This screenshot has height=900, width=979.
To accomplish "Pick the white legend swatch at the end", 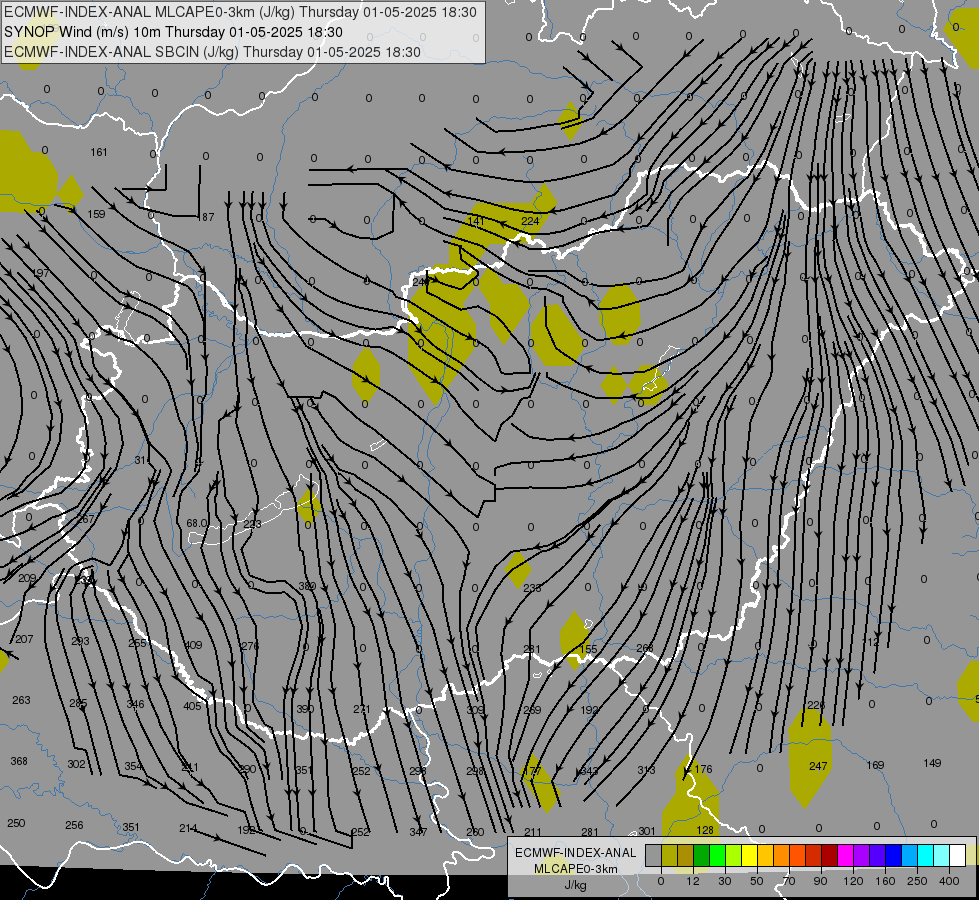I will tap(957, 856).
